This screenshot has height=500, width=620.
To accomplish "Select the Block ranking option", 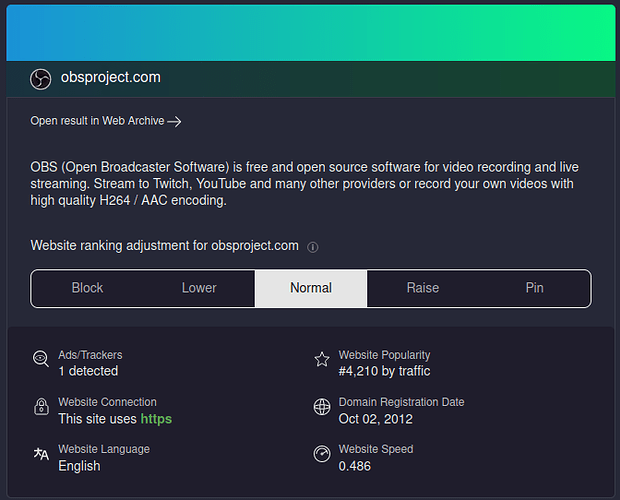I will (87, 288).
